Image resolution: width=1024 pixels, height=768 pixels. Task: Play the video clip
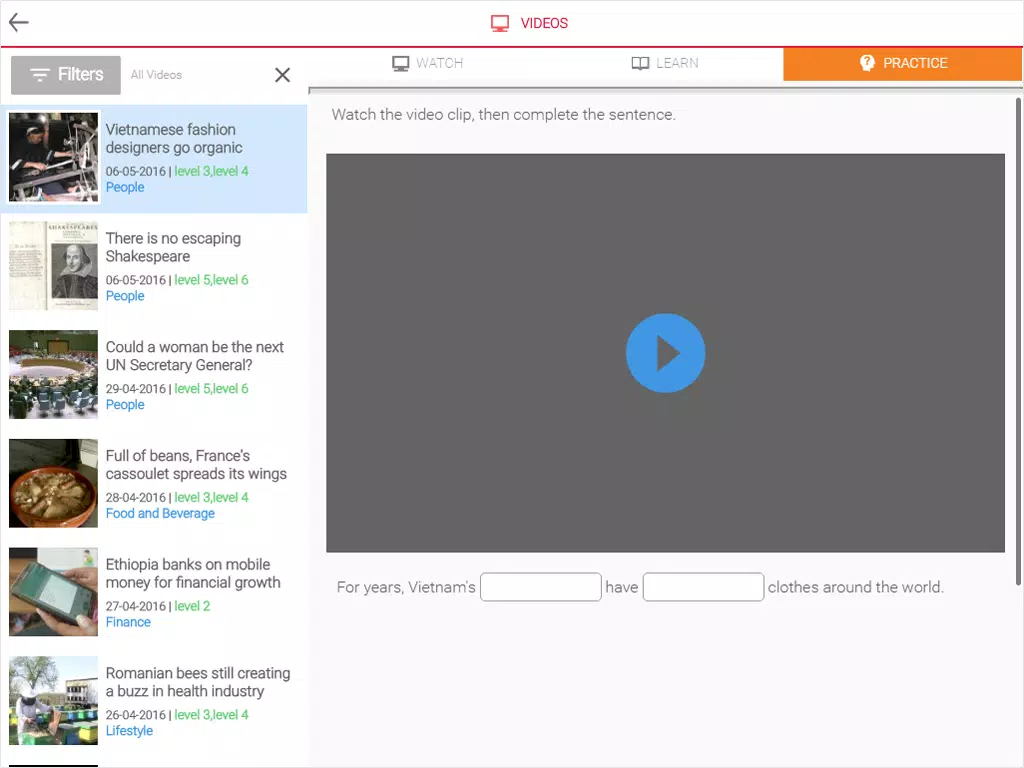pyautogui.click(x=665, y=353)
